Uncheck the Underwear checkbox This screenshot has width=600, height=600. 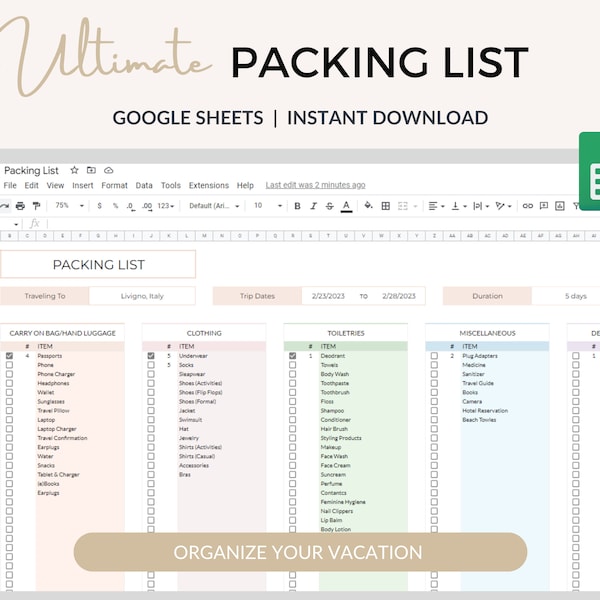(151, 355)
